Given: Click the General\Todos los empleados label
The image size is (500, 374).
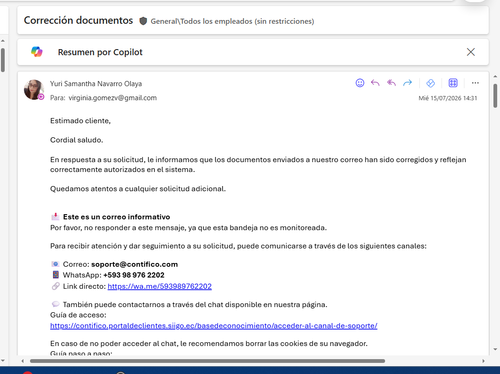Looking at the screenshot, I should click(232, 21).
